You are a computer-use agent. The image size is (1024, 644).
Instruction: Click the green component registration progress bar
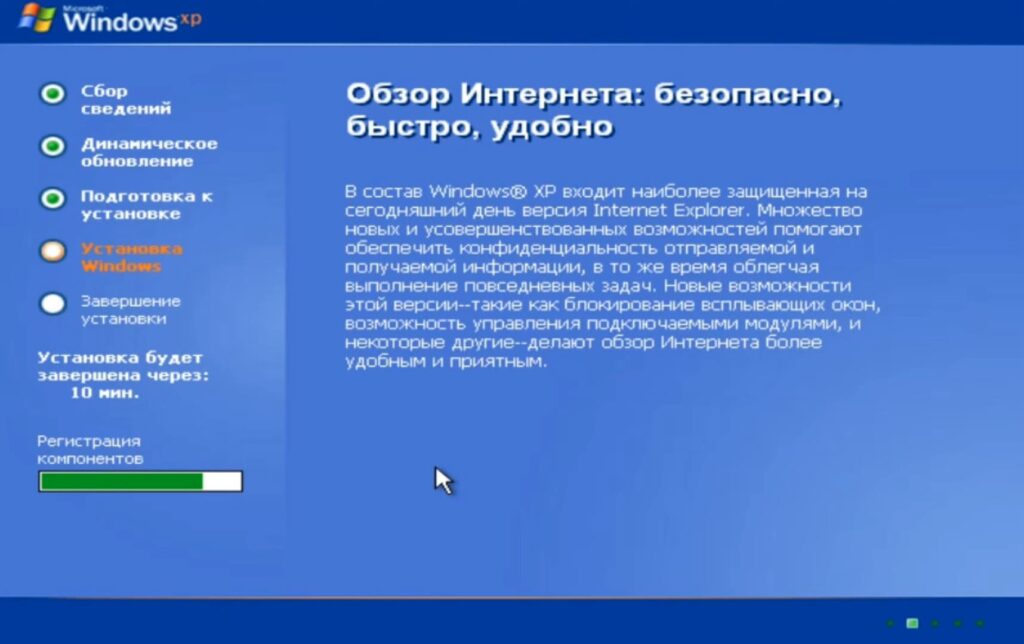coord(140,481)
